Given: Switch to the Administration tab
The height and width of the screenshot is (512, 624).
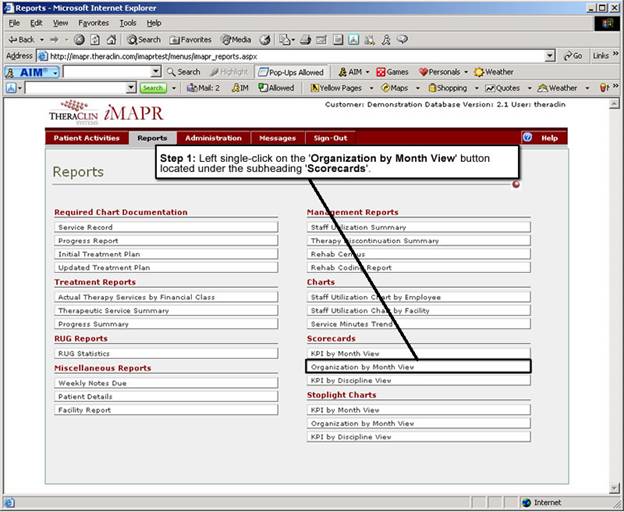Looking at the screenshot, I should 213,138.
